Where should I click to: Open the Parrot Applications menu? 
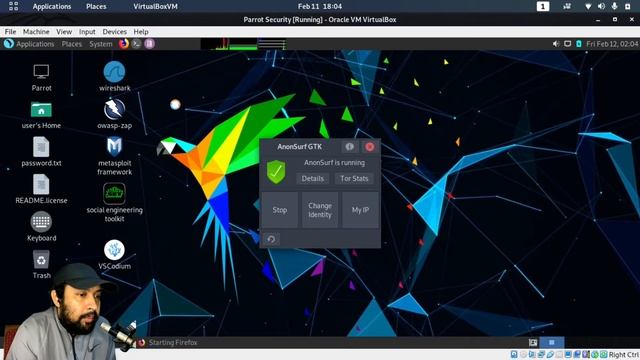[x=35, y=44]
